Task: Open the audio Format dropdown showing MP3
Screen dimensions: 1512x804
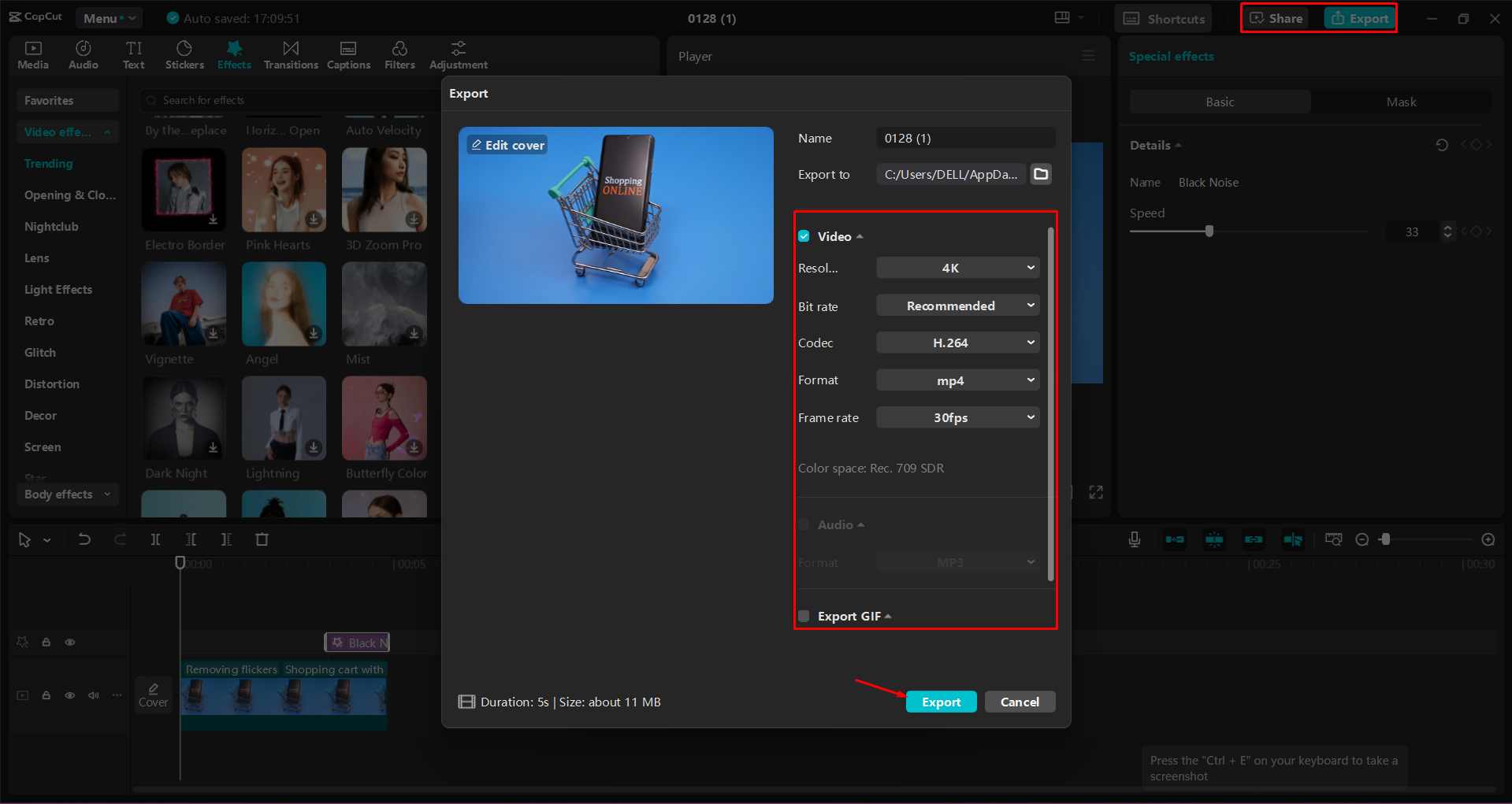Action: click(x=958, y=562)
